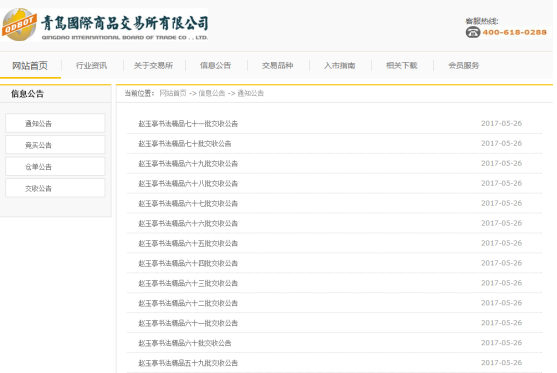557x373 pixels.
Task: Click the QDBOT globe logo
Action: (19, 24)
